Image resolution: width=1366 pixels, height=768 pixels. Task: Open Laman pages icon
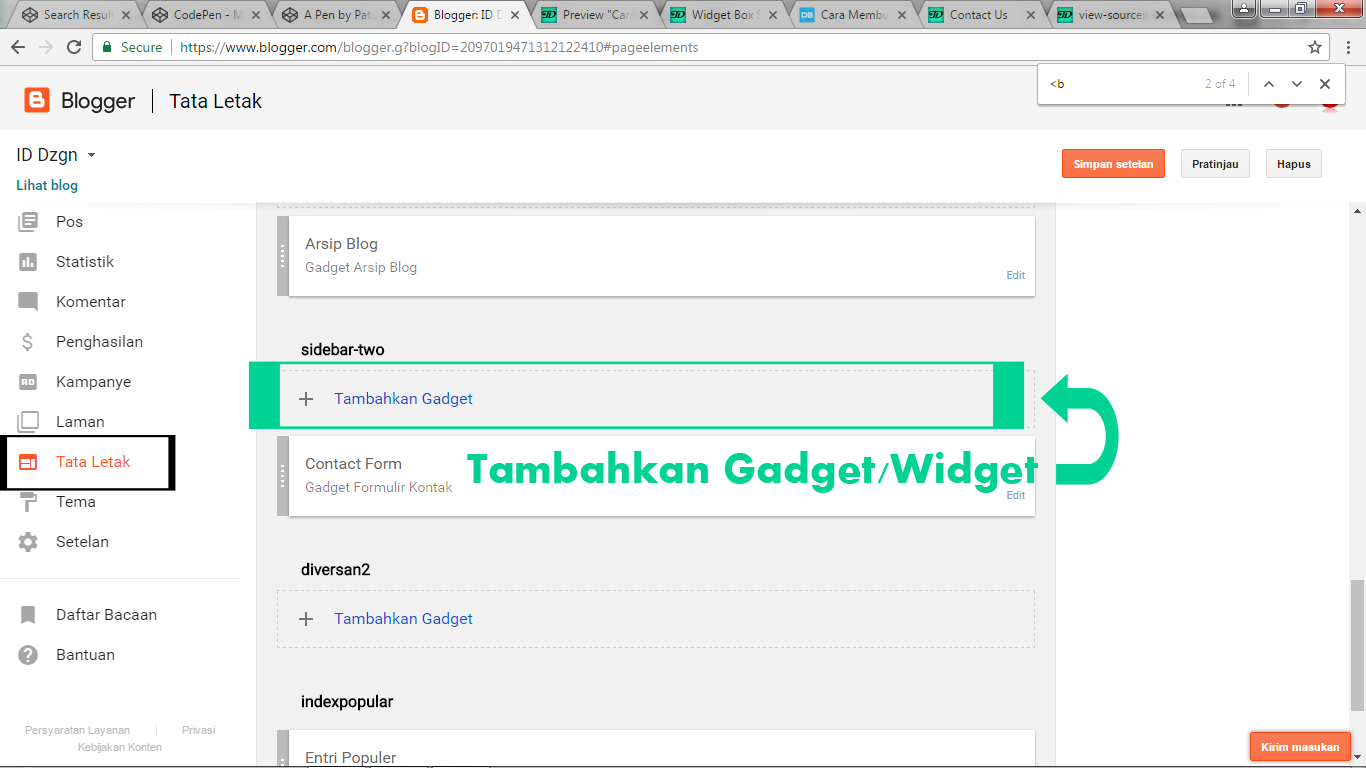(28, 421)
